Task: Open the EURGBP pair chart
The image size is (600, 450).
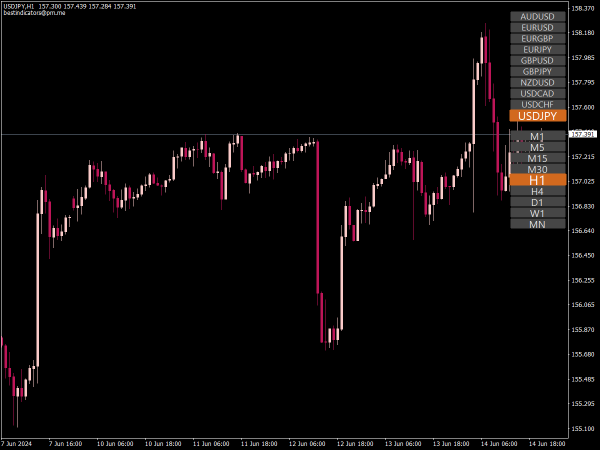Action: coord(538,39)
